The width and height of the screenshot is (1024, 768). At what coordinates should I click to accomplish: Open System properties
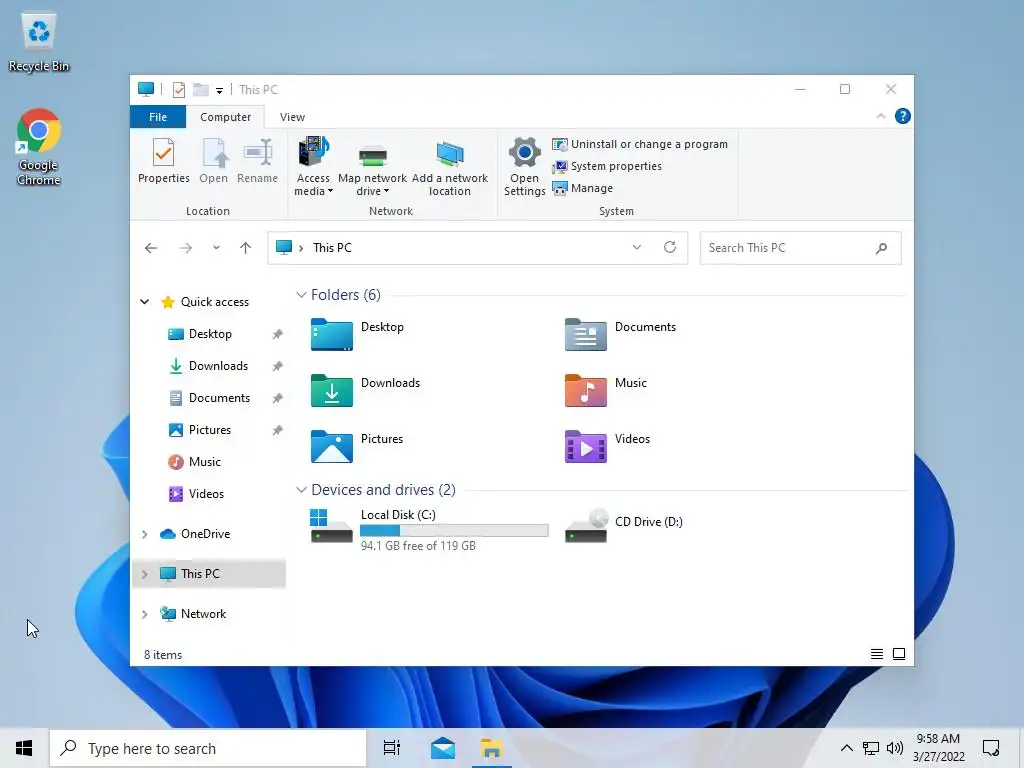607,167
